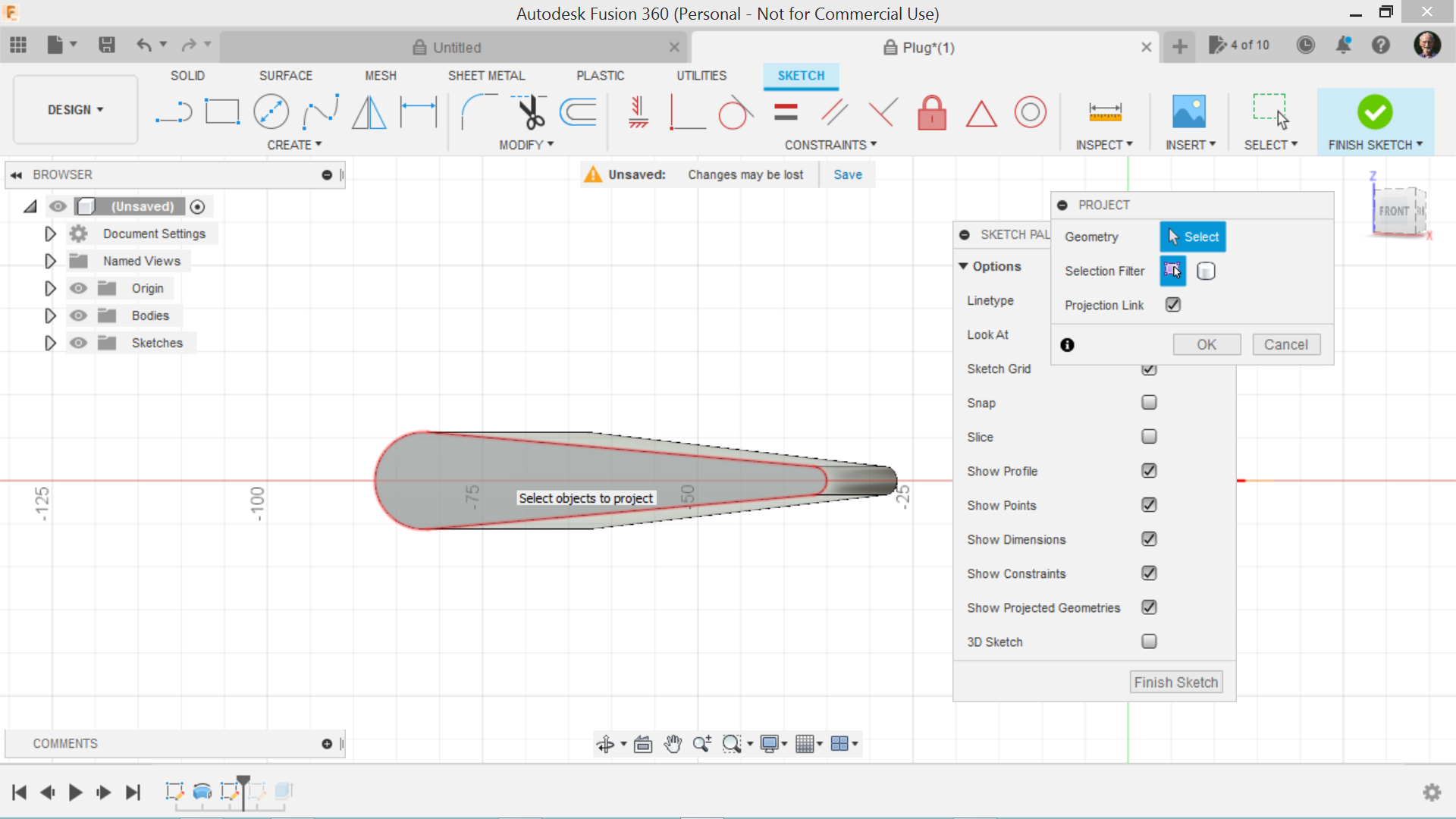This screenshot has height=819, width=1456.
Task: Apply the Equal constraint
Action: [x=786, y=112]
